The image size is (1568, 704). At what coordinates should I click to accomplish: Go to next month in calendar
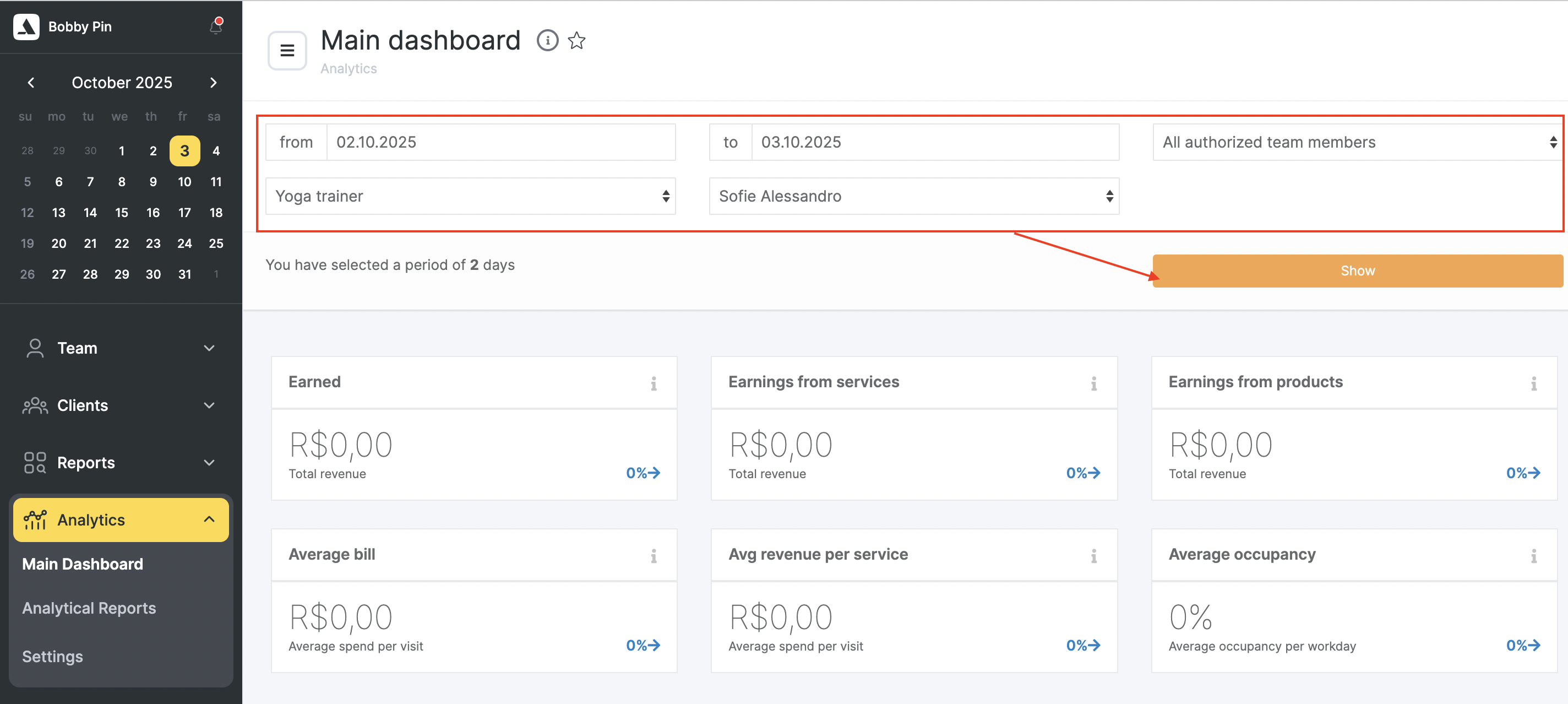pos(213,82)
